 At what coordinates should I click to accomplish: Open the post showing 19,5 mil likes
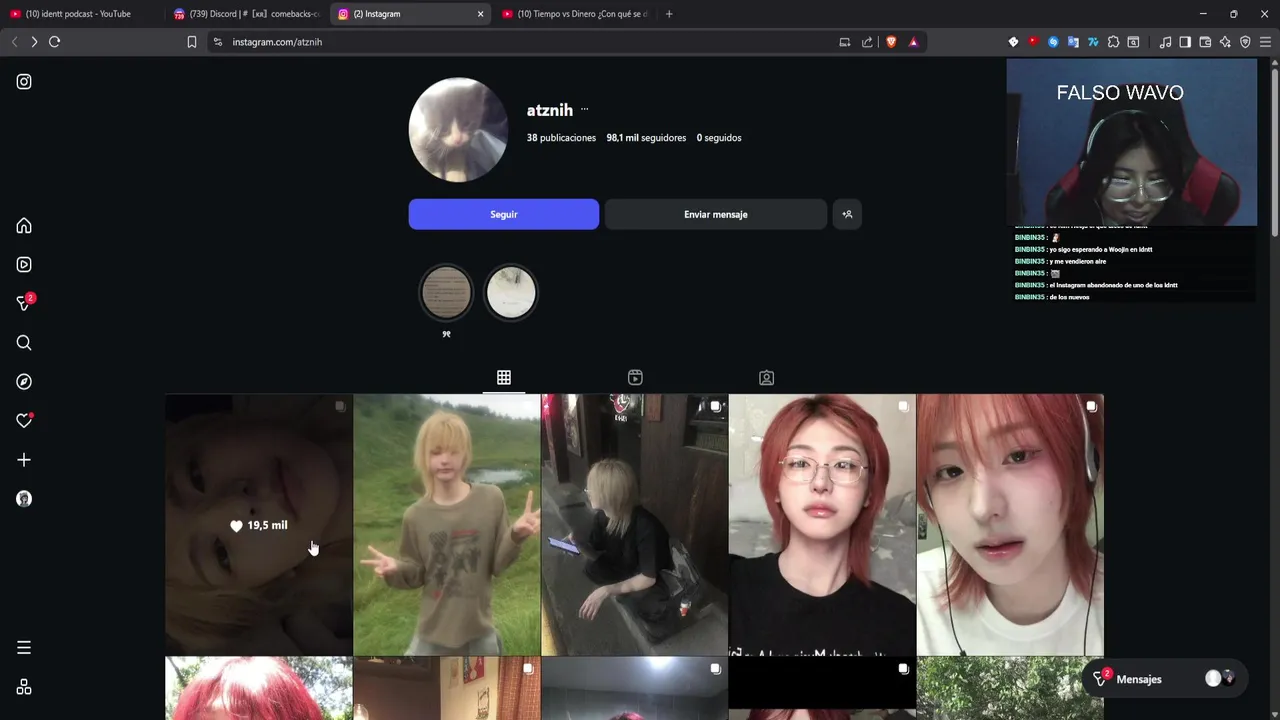[x=259, y=525]
